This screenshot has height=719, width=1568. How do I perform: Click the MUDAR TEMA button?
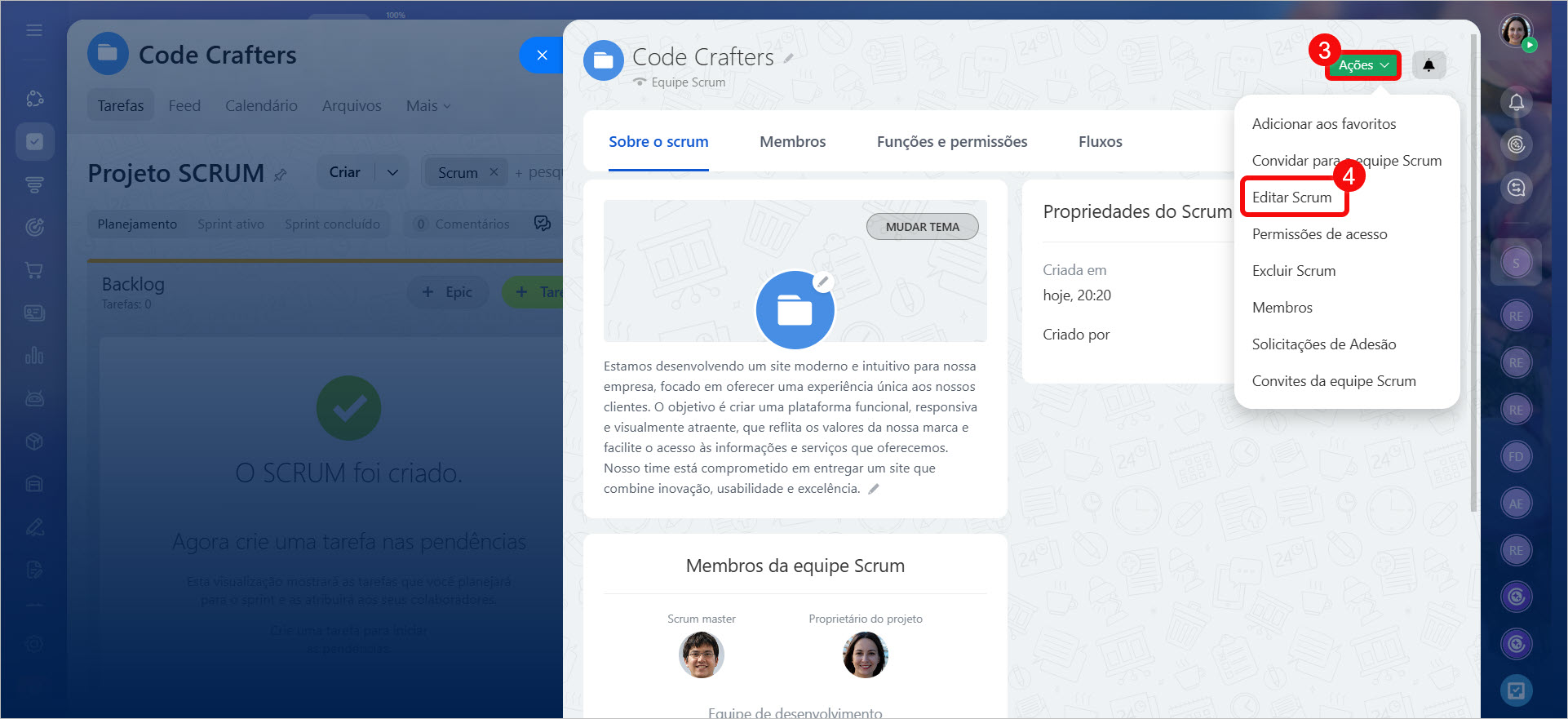[x=922, y=227]
